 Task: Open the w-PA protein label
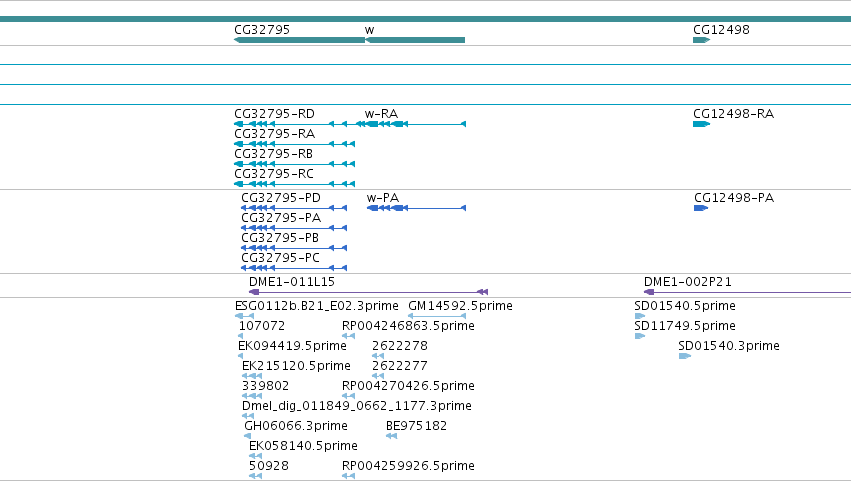pos(383,198)
